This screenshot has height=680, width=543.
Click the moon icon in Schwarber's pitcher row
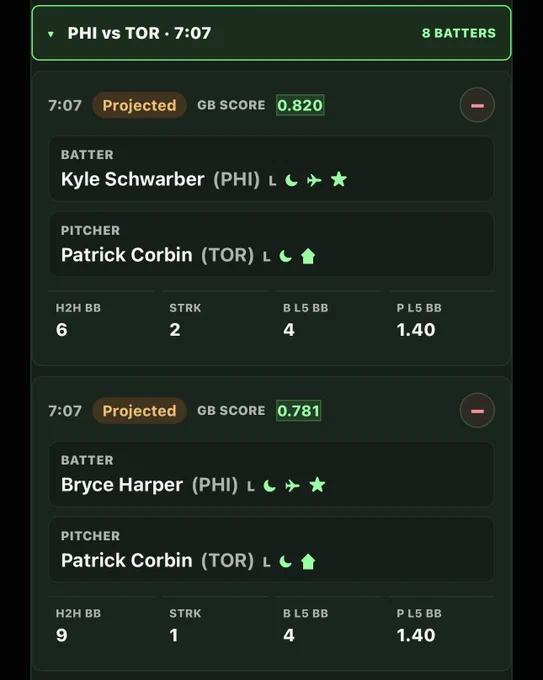point(285,256)
